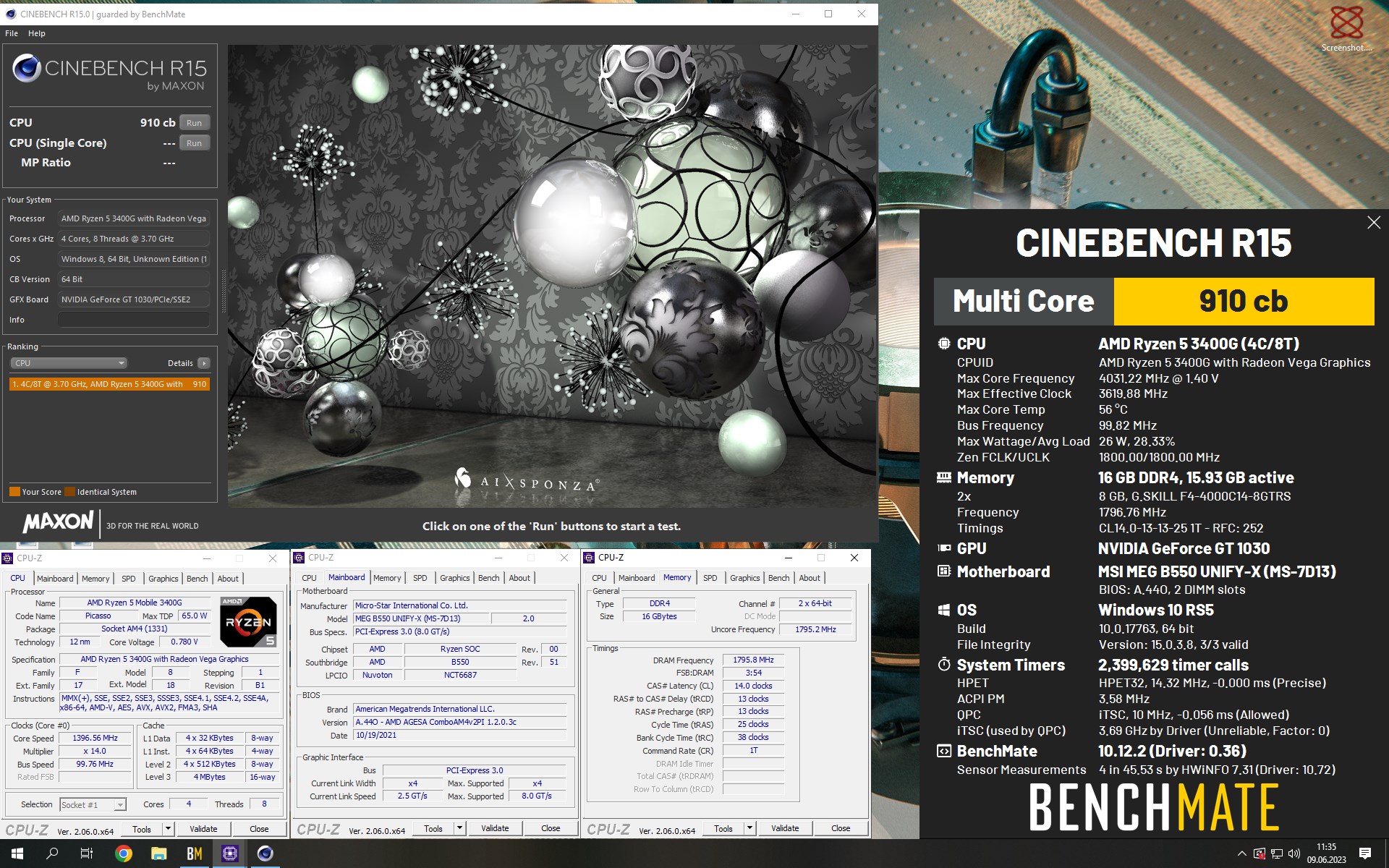This screenshot has height=868, width=1389.
Task: Open Windows Start menu
Action: 17,854
